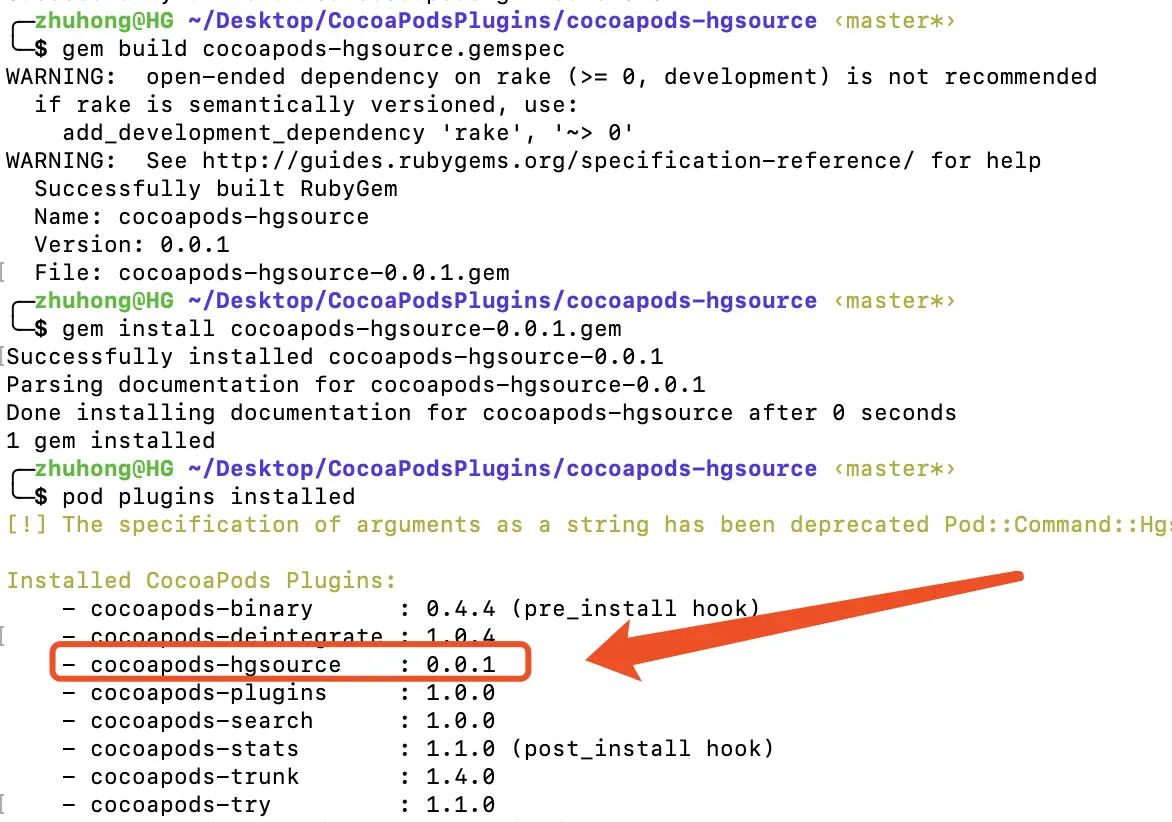The height and width of the screenshot is (822, 1172).
Task: Click the 'gem install cocoapods-hgsource-0.0.1.gem' command
Action: [342, 329]
